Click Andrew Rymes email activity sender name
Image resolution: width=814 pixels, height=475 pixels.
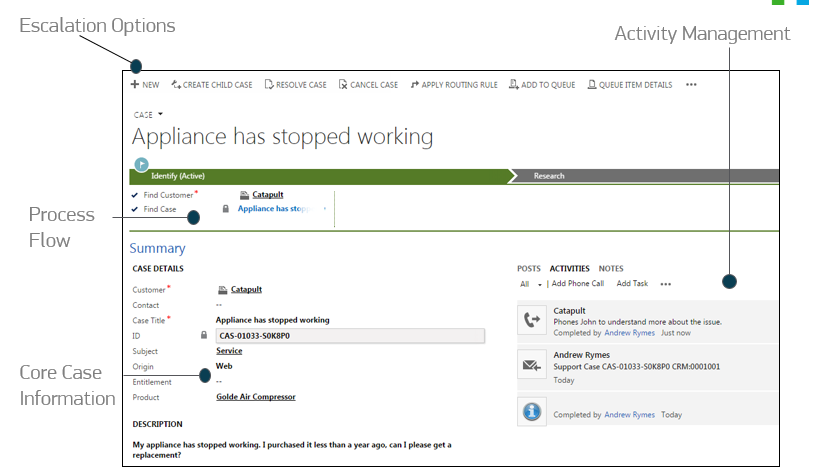point(581,355)
